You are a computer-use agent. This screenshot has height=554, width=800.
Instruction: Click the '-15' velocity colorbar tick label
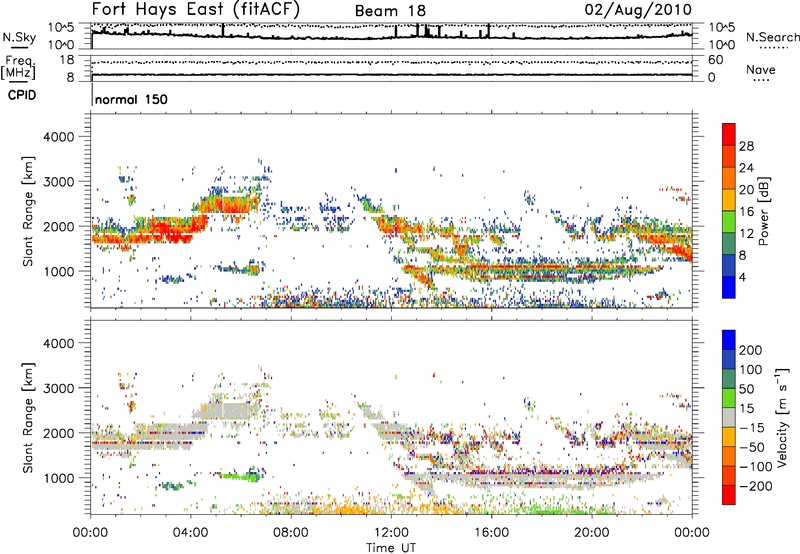click(752, 427)
